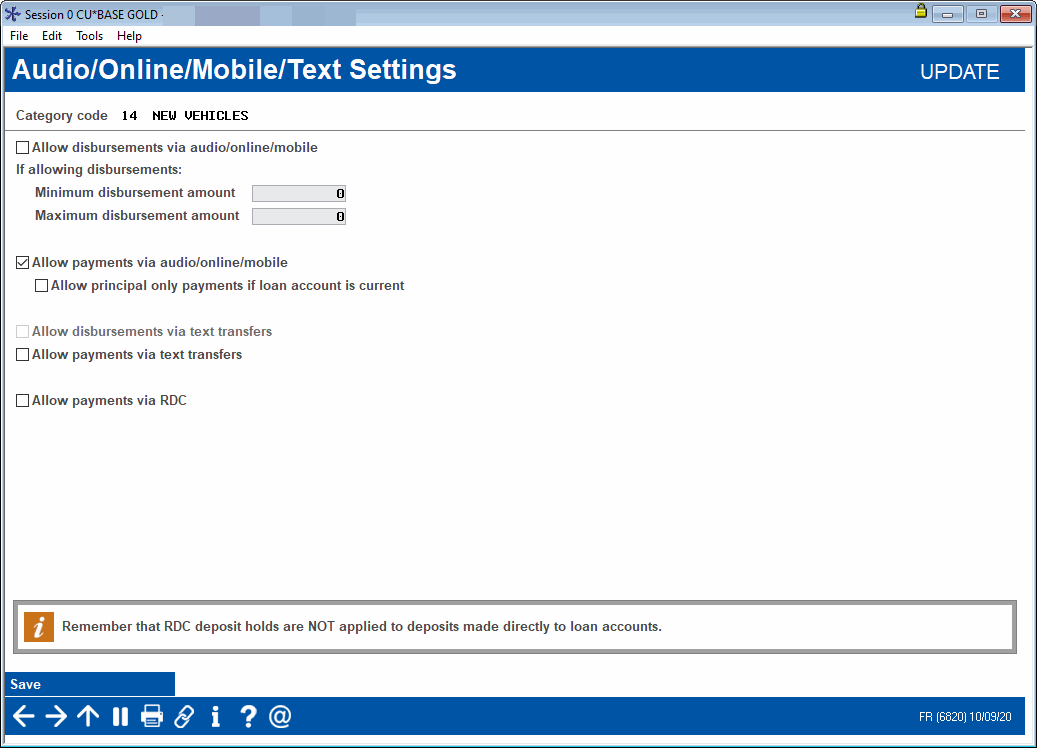Click the Allow disbursements via text transfers checkbox
1037x748 pixels.
click(22, 331)
